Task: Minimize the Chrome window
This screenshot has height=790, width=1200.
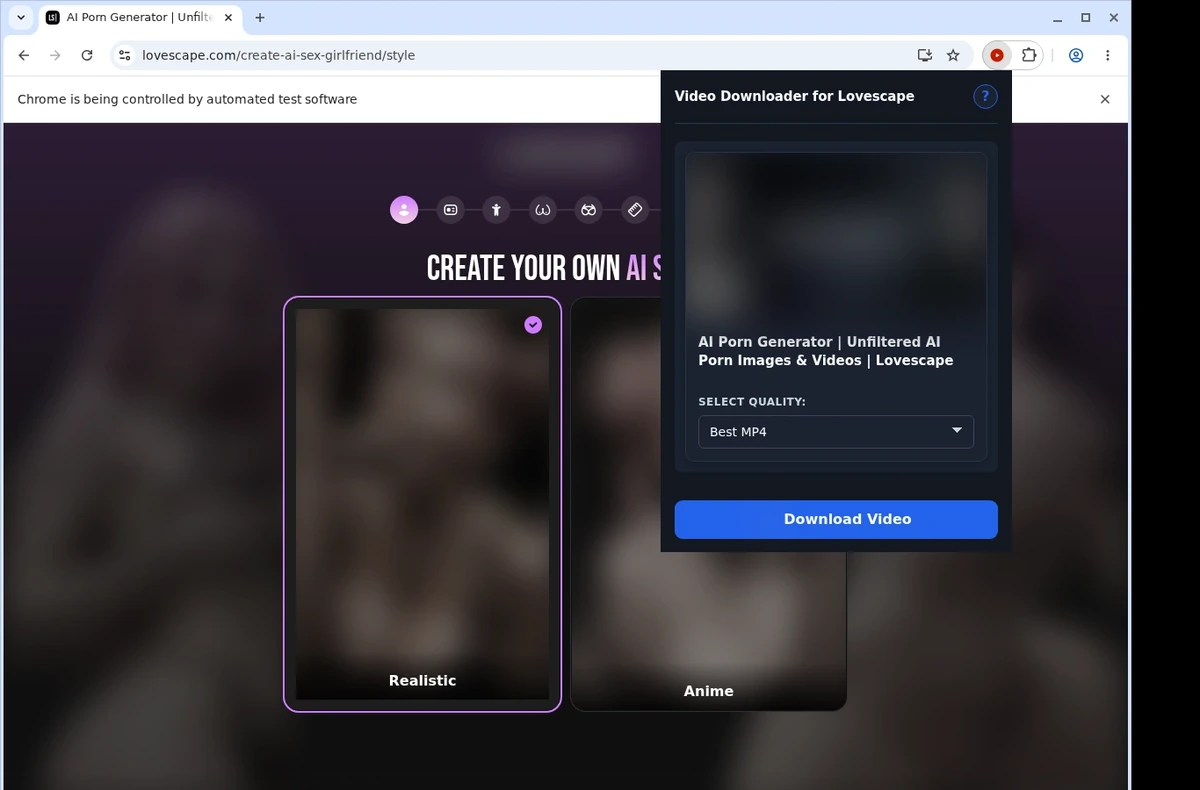Action: point(1058,18)
